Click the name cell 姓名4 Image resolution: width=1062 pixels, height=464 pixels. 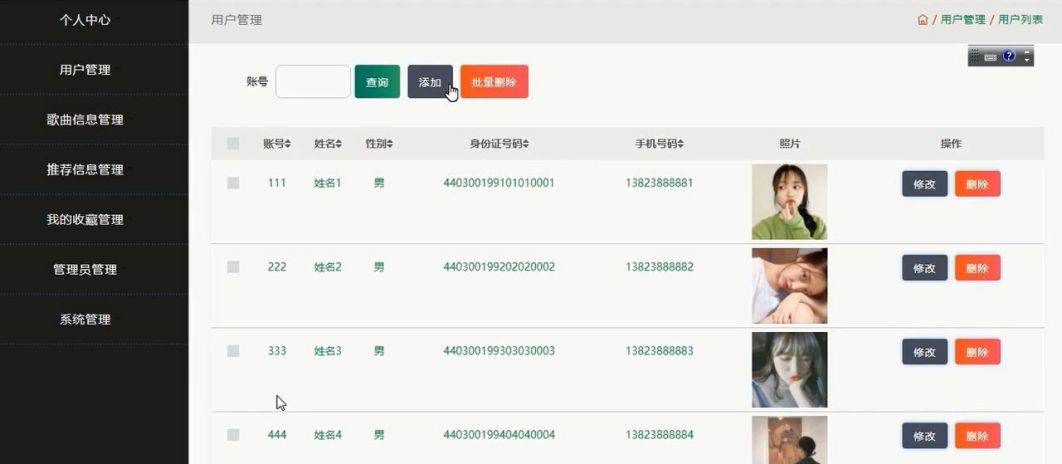coord(328,435)
